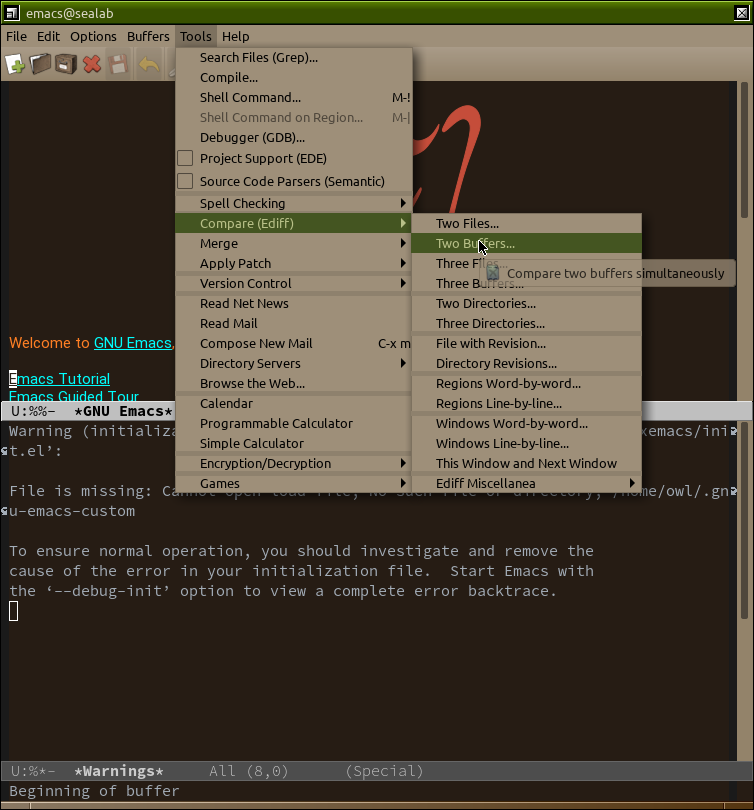The height and width of the screenshot is (810, 754).
Task: Open the Options menu
Action: 93,37
